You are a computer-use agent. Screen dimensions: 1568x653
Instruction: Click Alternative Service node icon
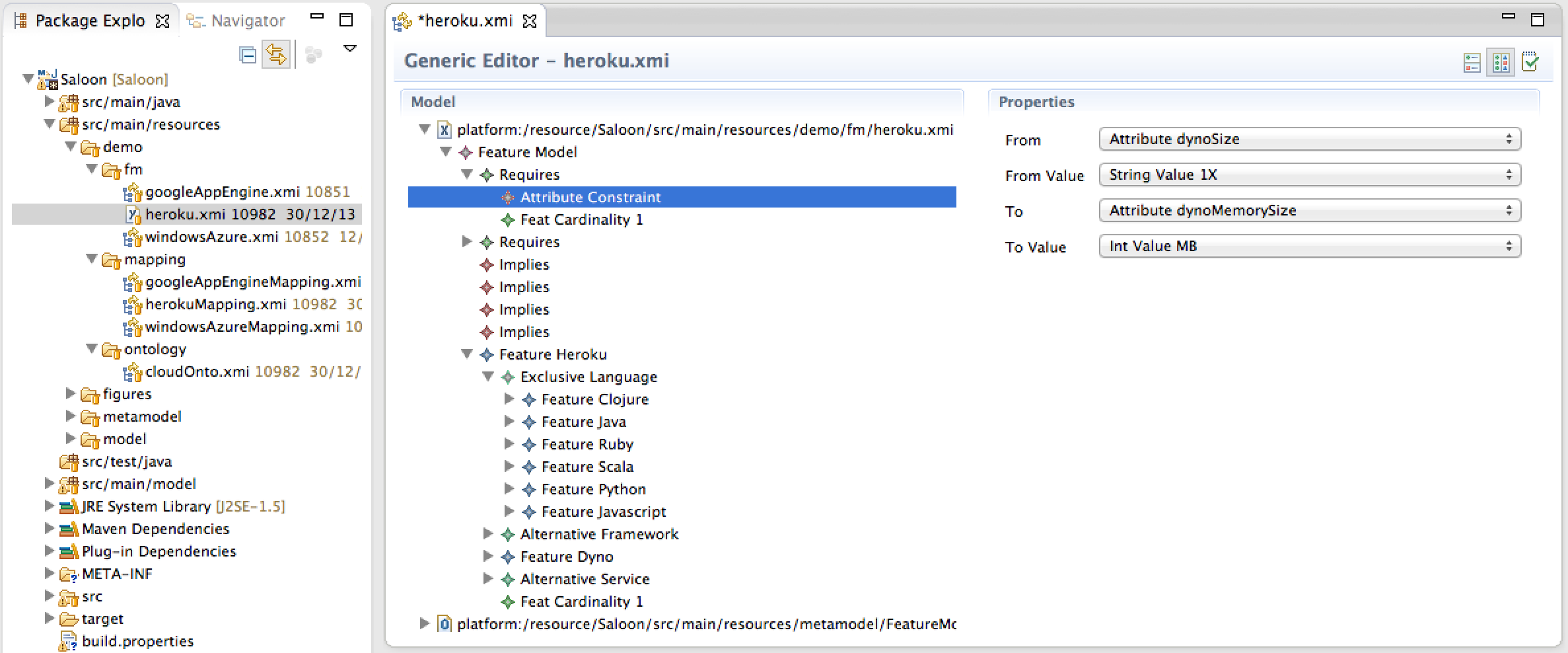(508, 579)
